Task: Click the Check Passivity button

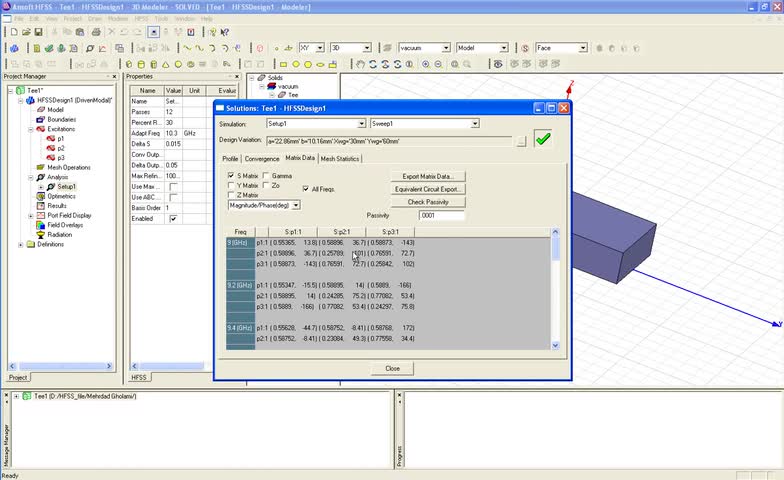Action: tap(428, 202)
